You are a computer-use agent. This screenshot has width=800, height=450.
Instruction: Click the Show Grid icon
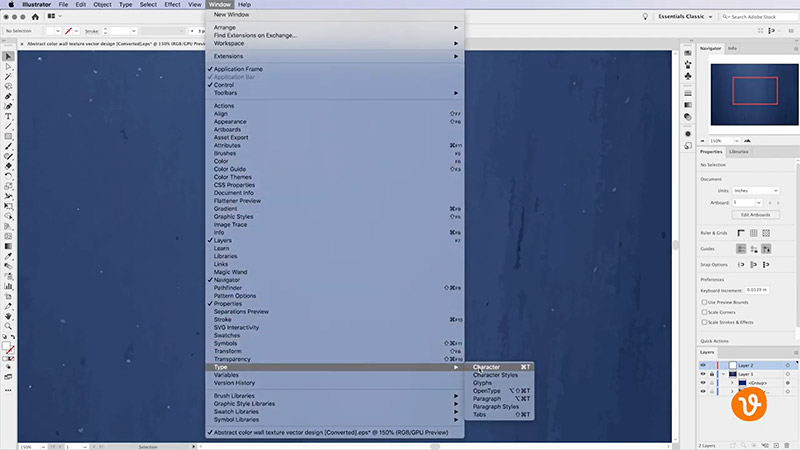(754, 233)
